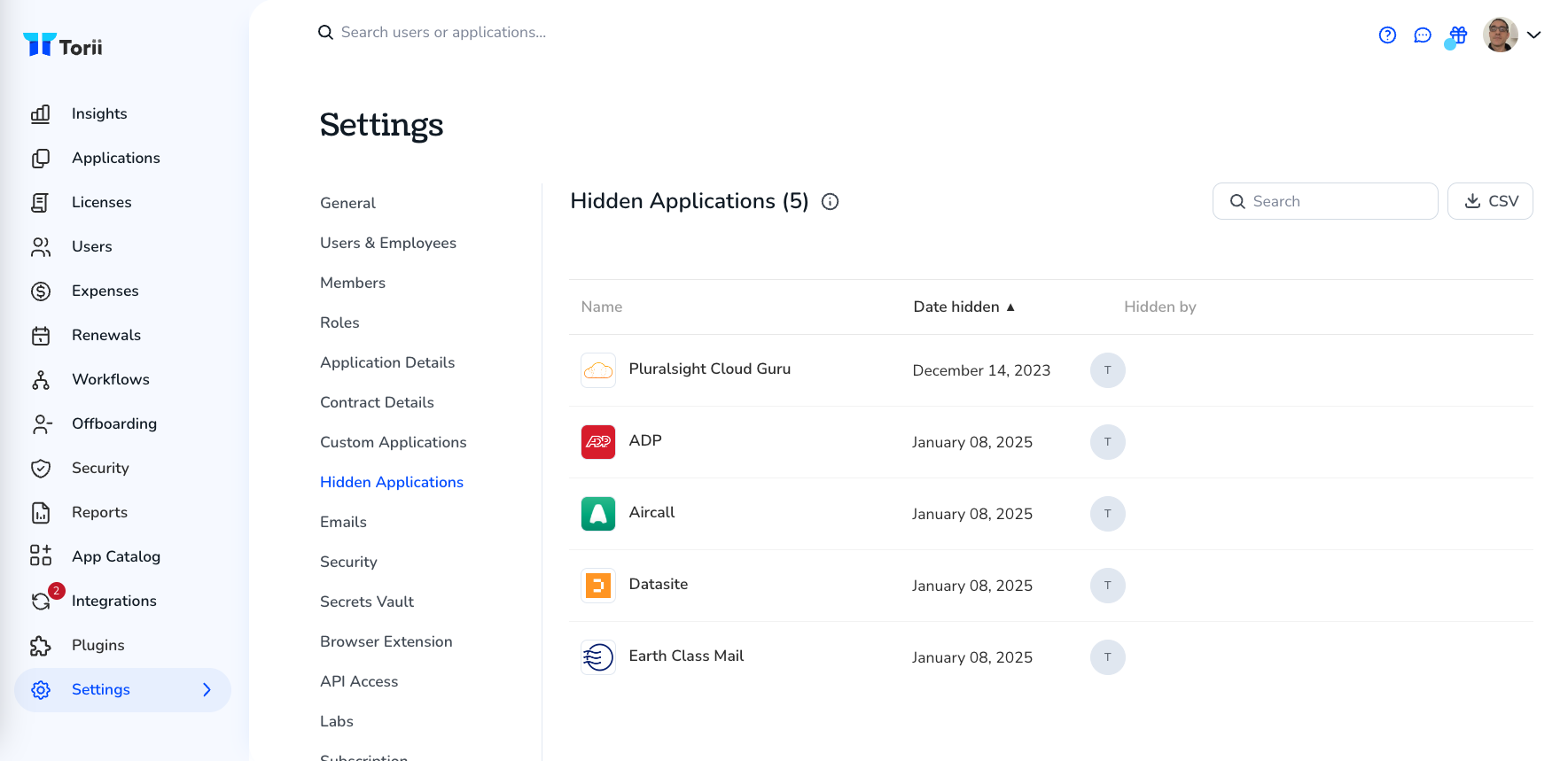The width and height of the screenshot is (1568, 761).
Task: Click the Hidden Applications info icon
Action: [831, 202]
